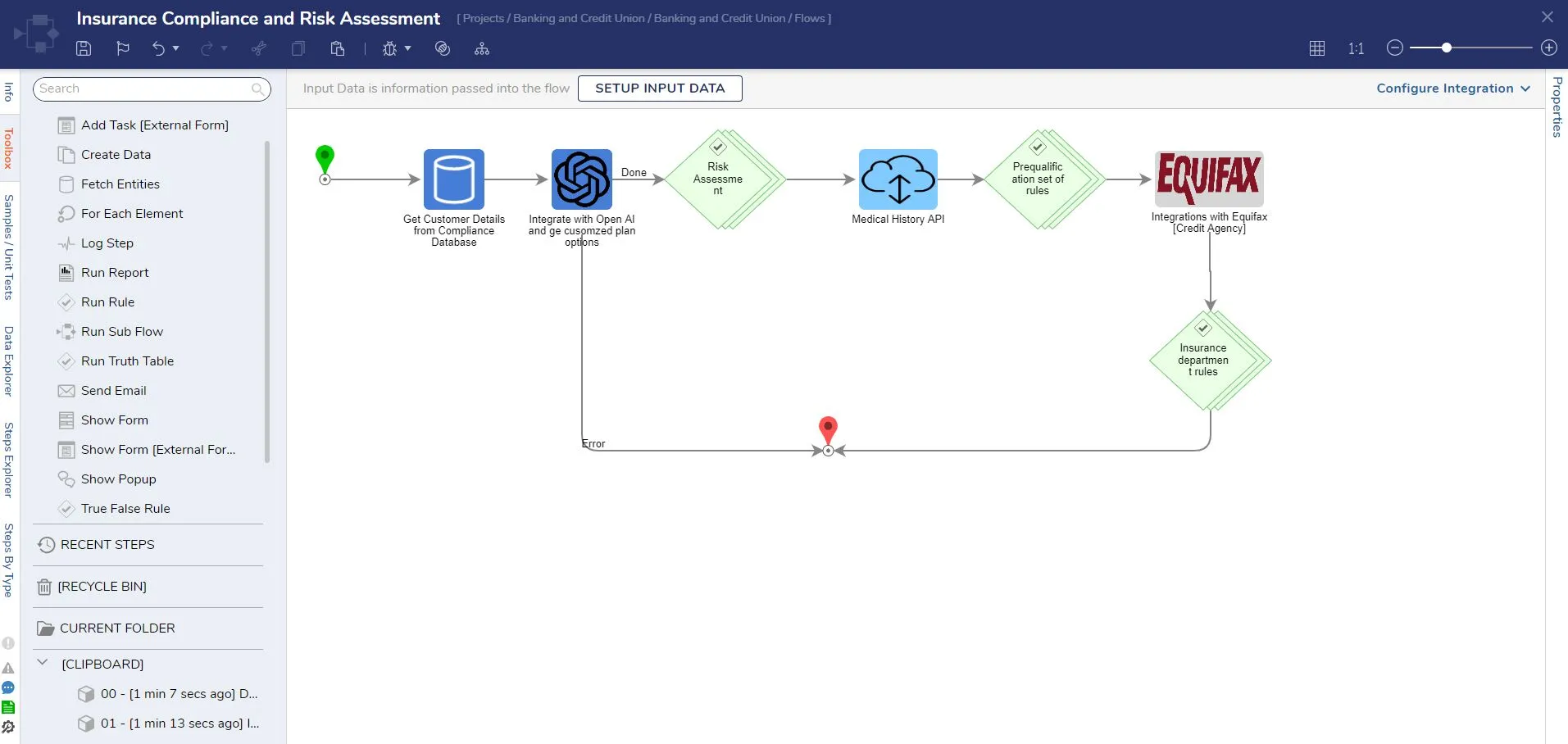
Task: Select the Toolbox side tab
Action: [x=8, y=148]
